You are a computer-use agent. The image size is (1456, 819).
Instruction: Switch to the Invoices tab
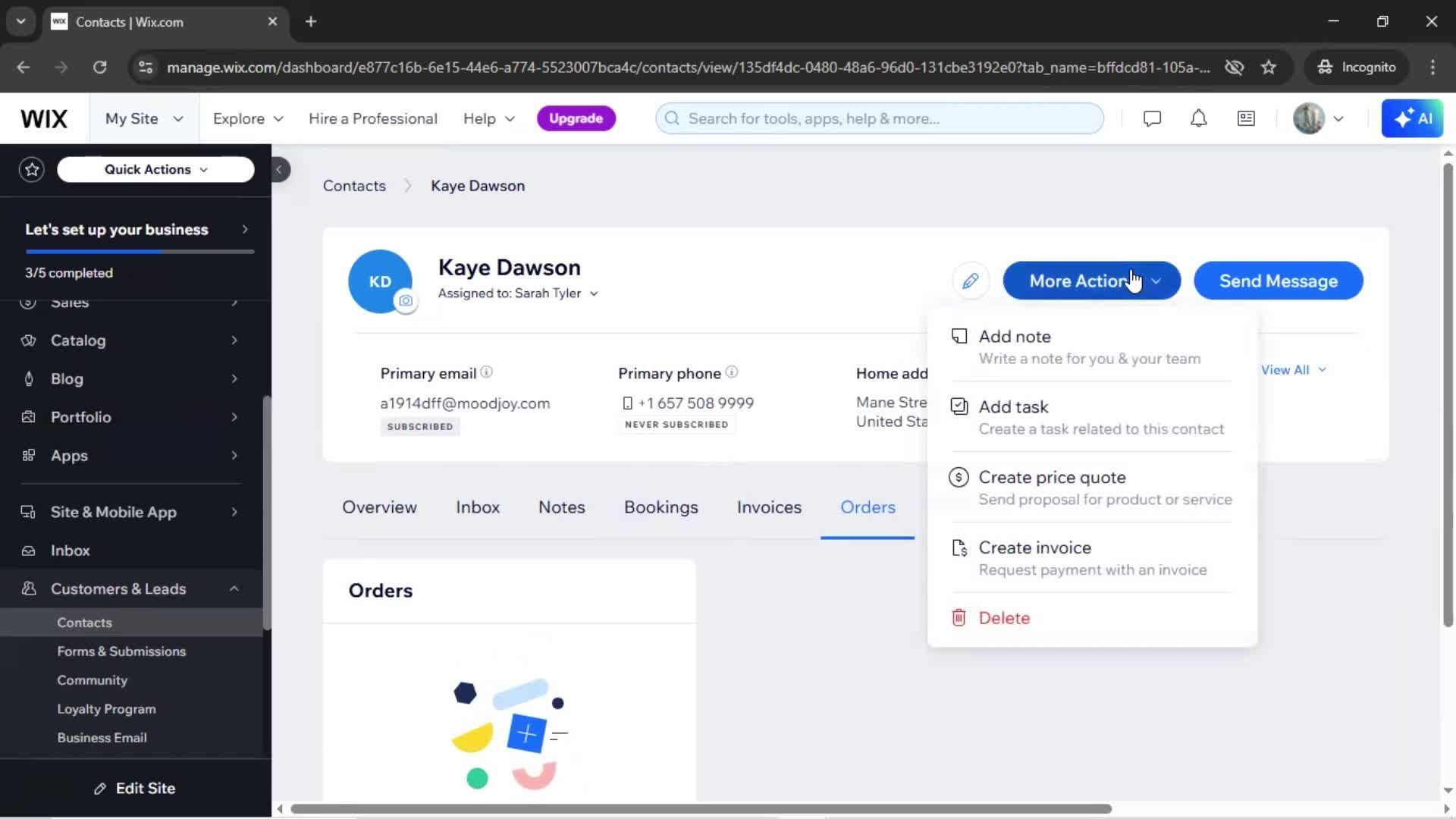[769, 507]
